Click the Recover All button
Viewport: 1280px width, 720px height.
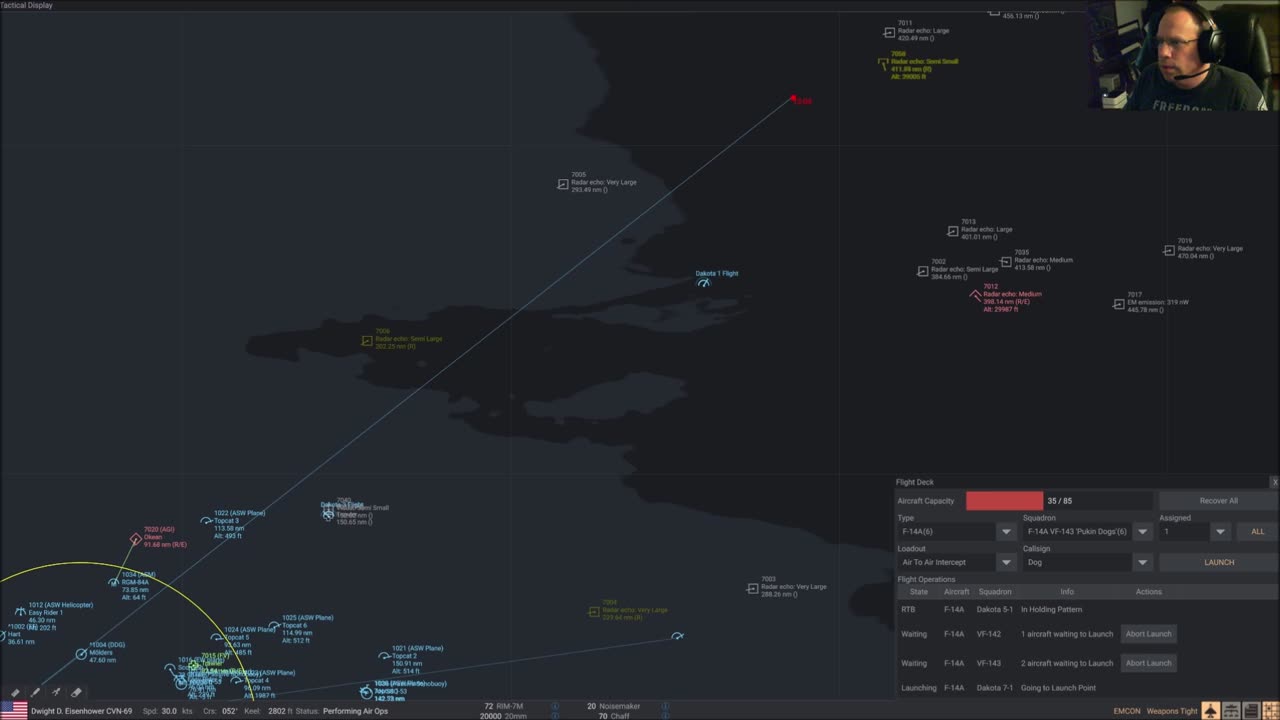click(x=1218, y=501)
